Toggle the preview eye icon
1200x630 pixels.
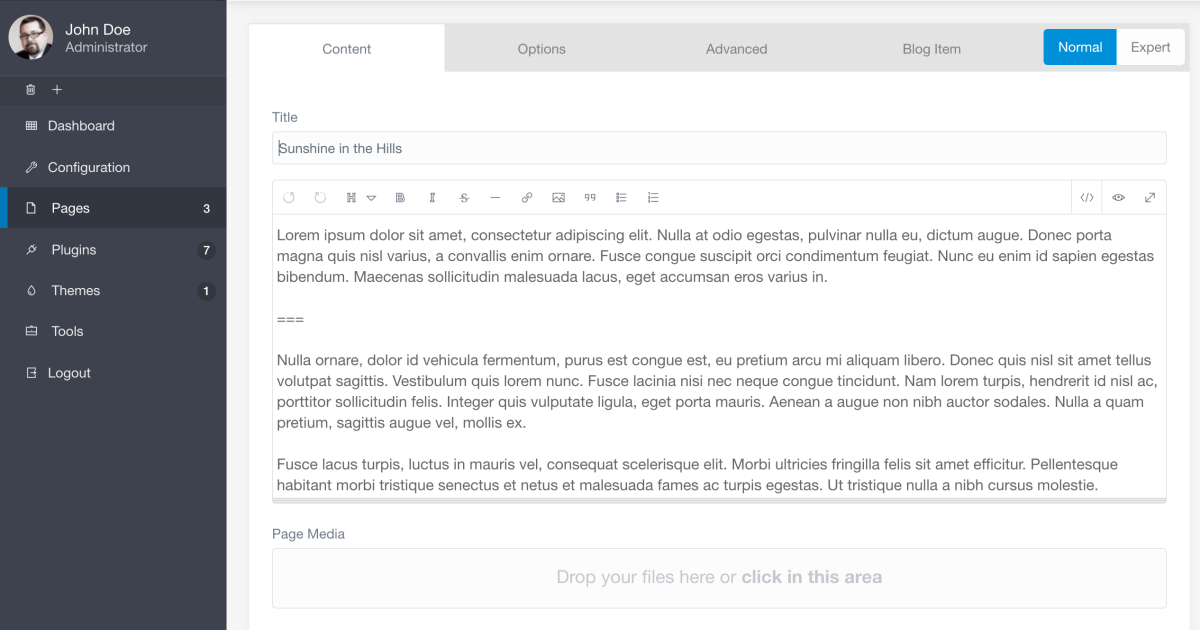tap(1118, 198)
